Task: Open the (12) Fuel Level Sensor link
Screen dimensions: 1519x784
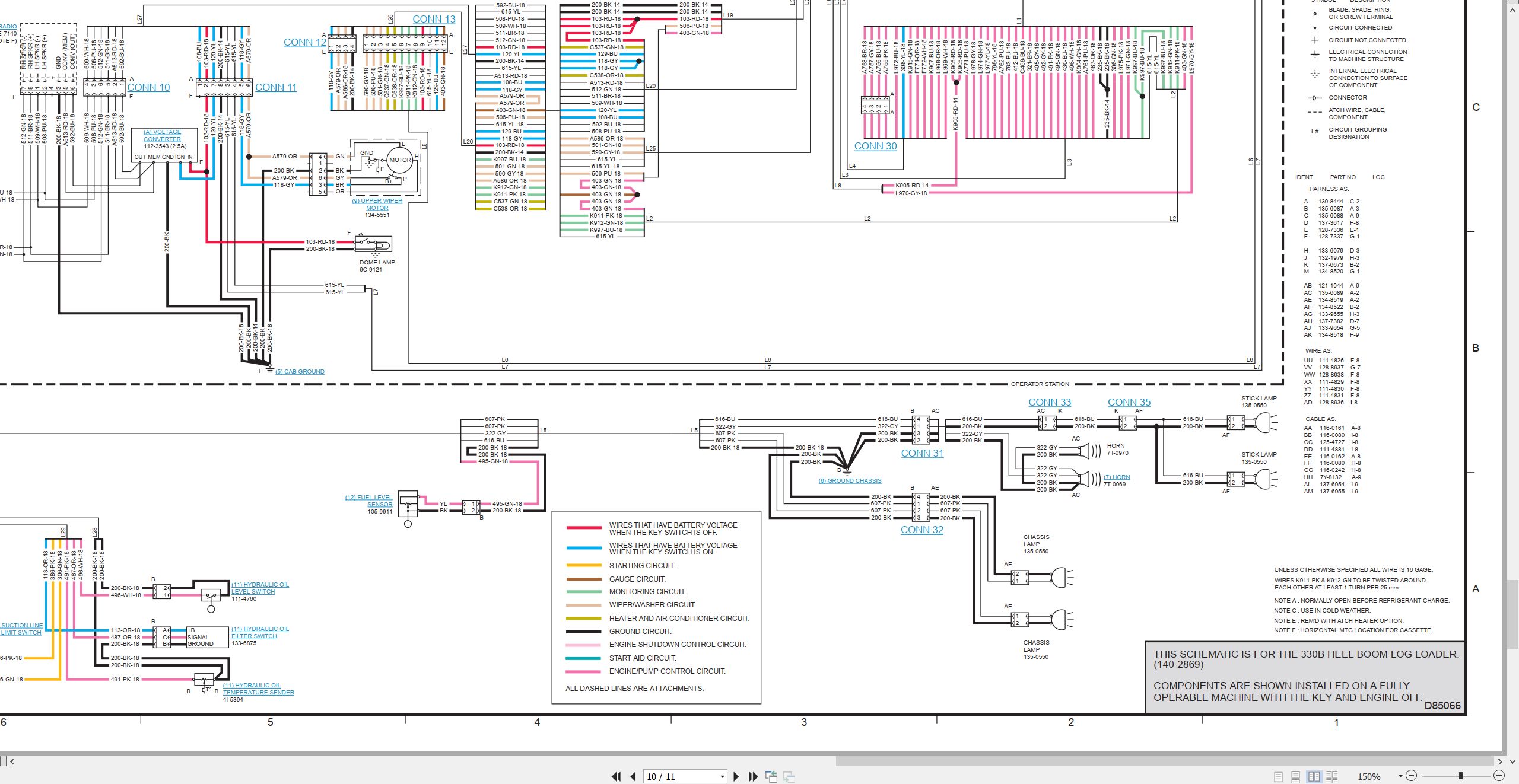Action: 368,501
